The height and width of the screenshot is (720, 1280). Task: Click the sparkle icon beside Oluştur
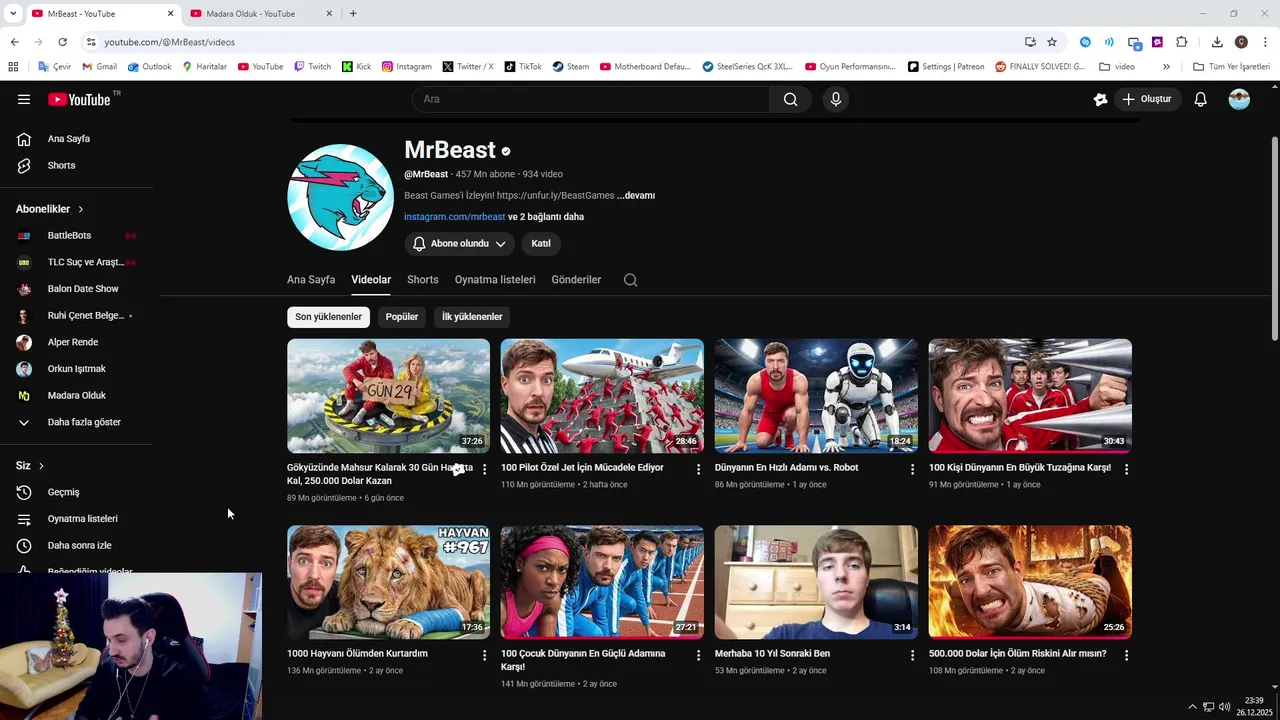1100,99
